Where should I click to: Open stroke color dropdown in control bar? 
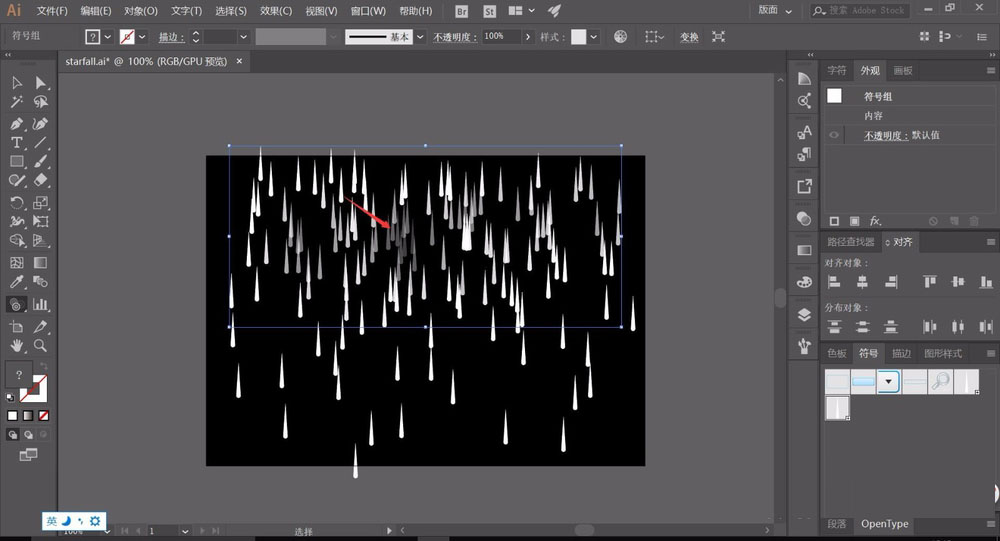coord(142,37)
